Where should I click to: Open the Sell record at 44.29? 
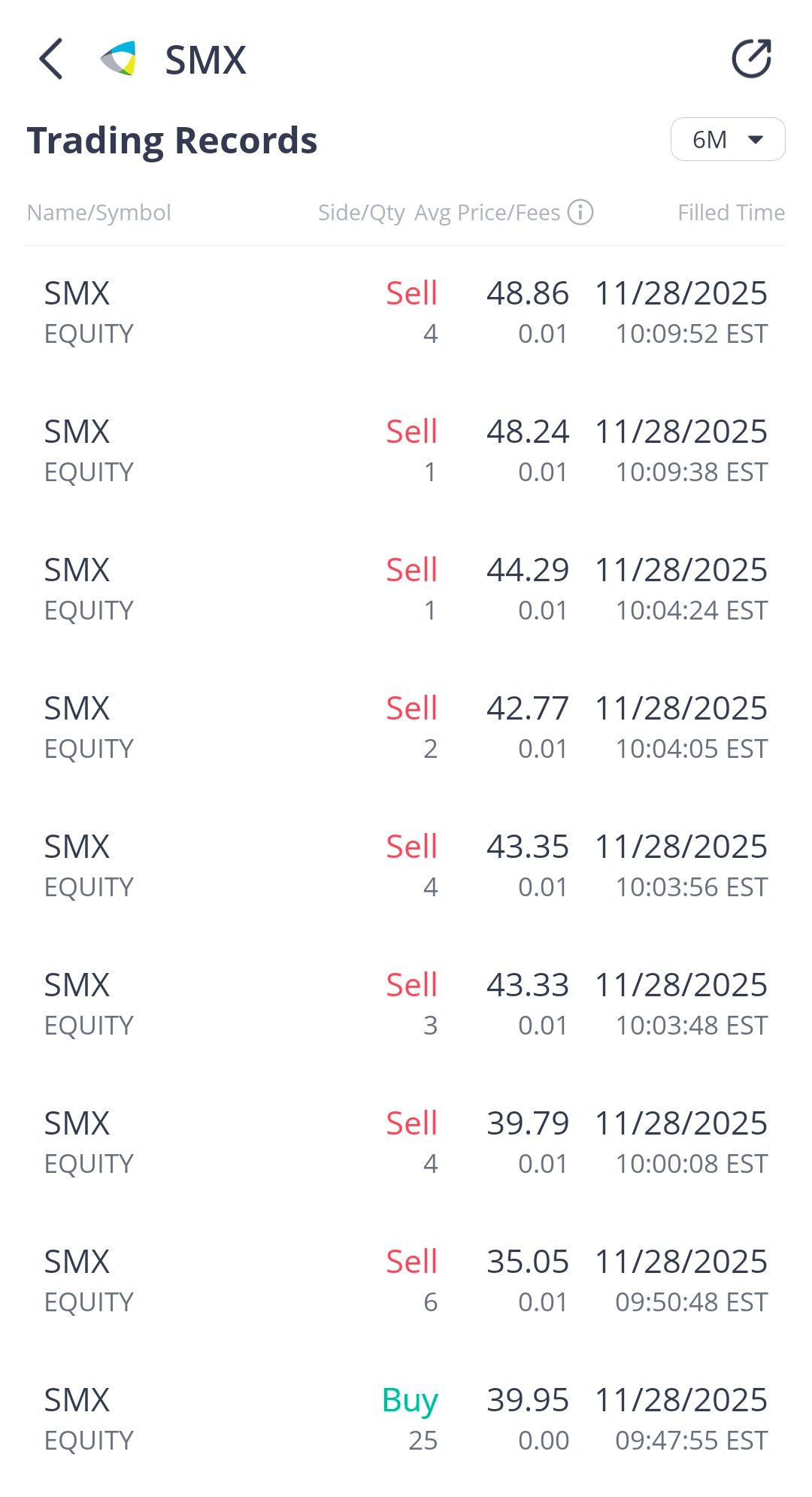coord(406,589)
